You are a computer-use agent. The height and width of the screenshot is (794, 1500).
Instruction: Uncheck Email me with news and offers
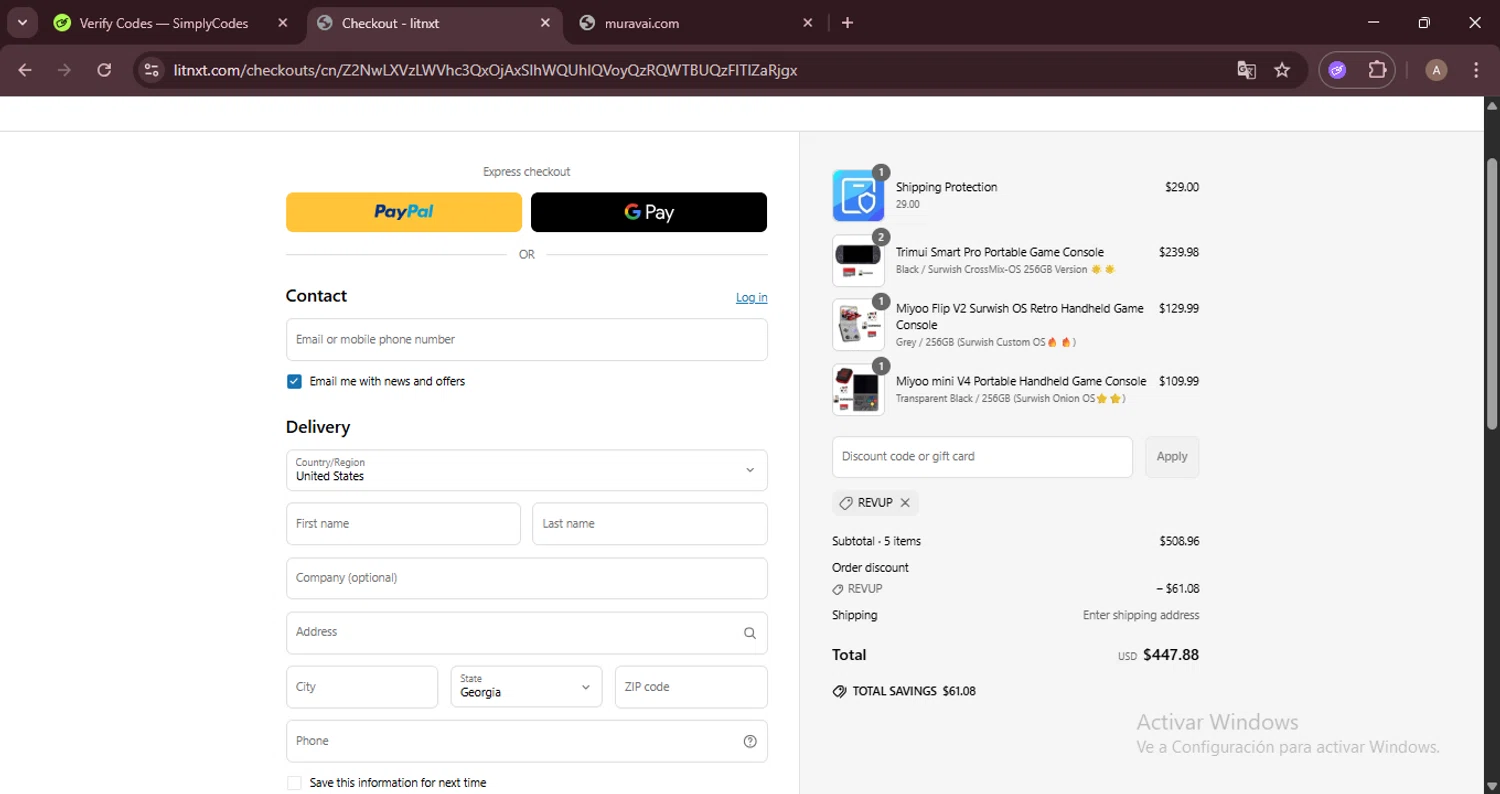294,381
